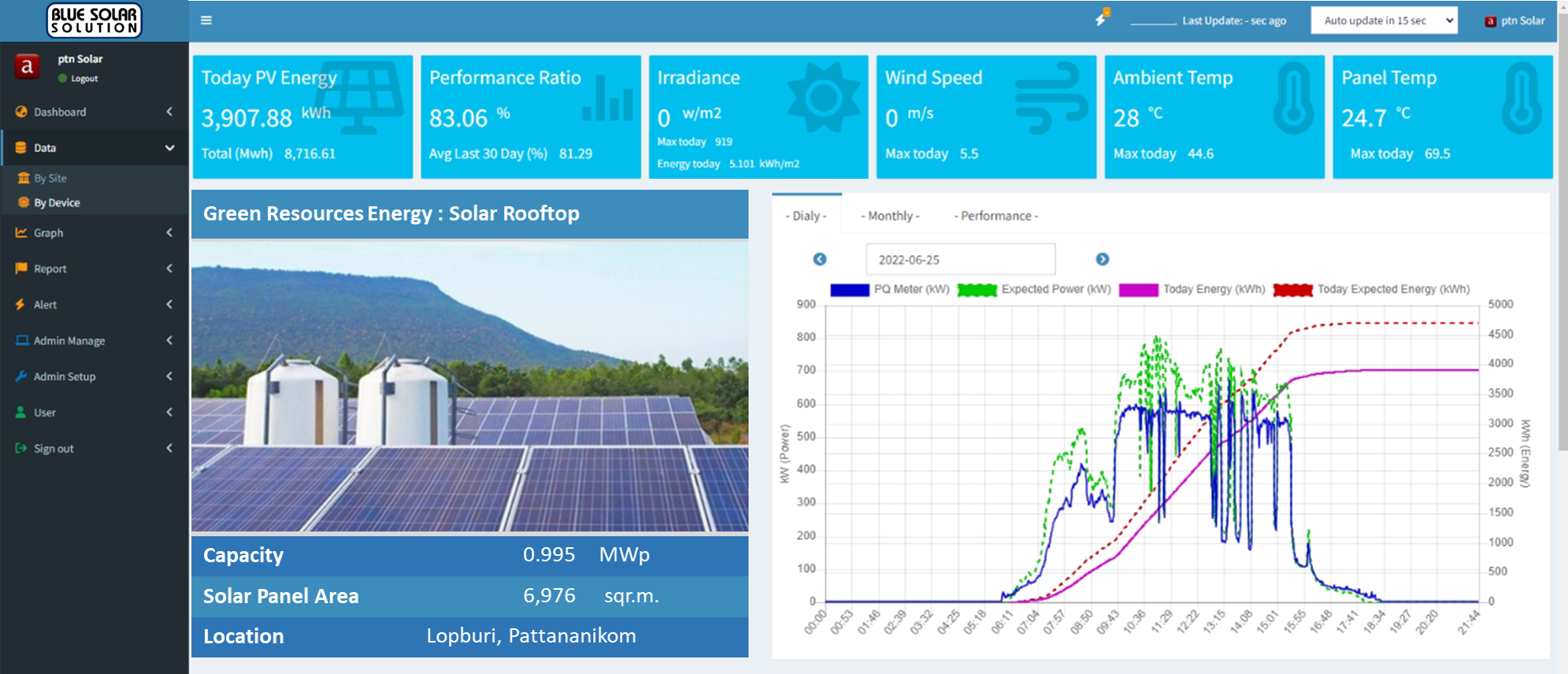Expand the Admin Setup chevron
This screenshot has width=1568, height=674.
click(169, 376)
